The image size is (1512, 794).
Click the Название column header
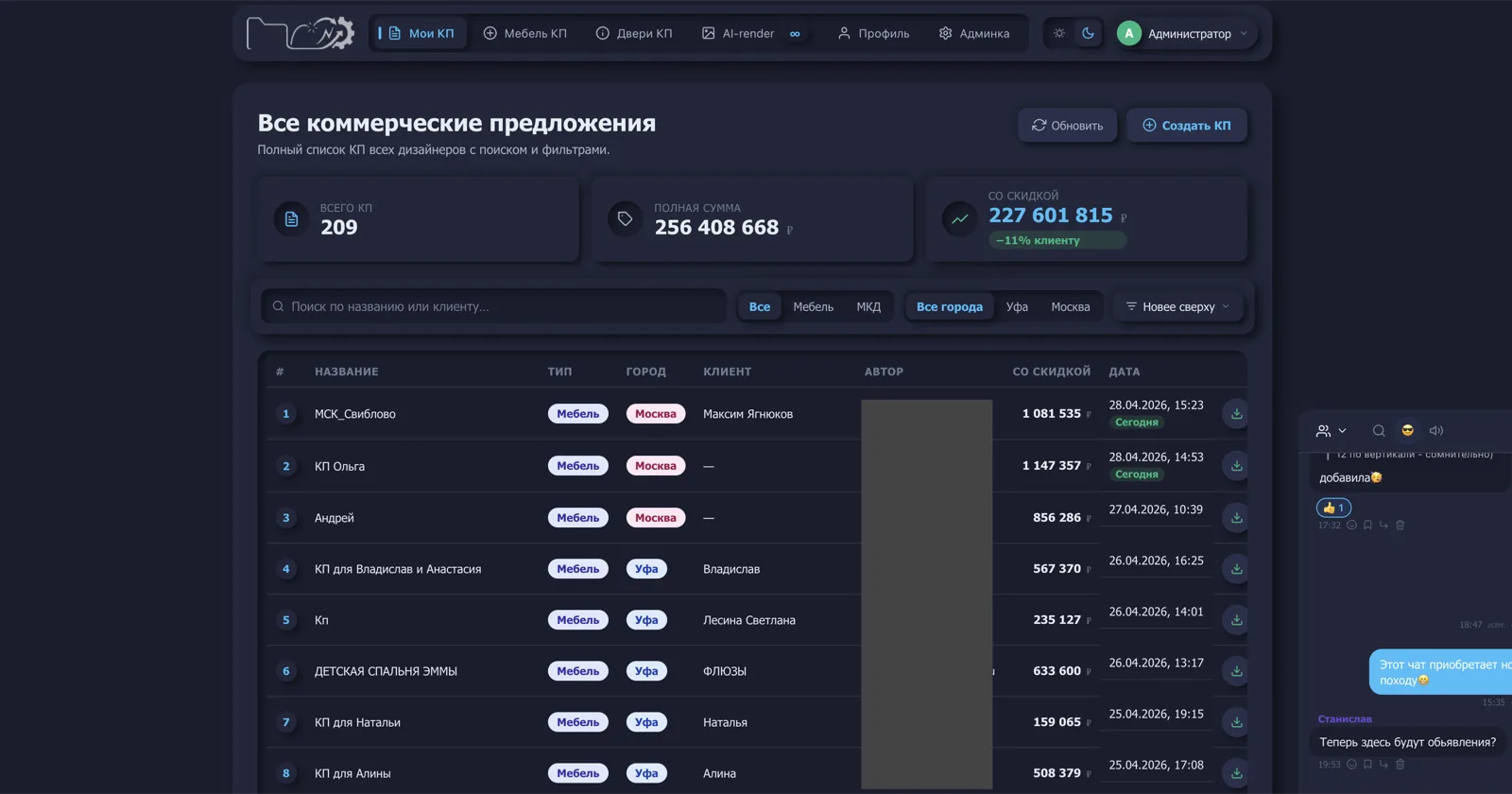346,371
